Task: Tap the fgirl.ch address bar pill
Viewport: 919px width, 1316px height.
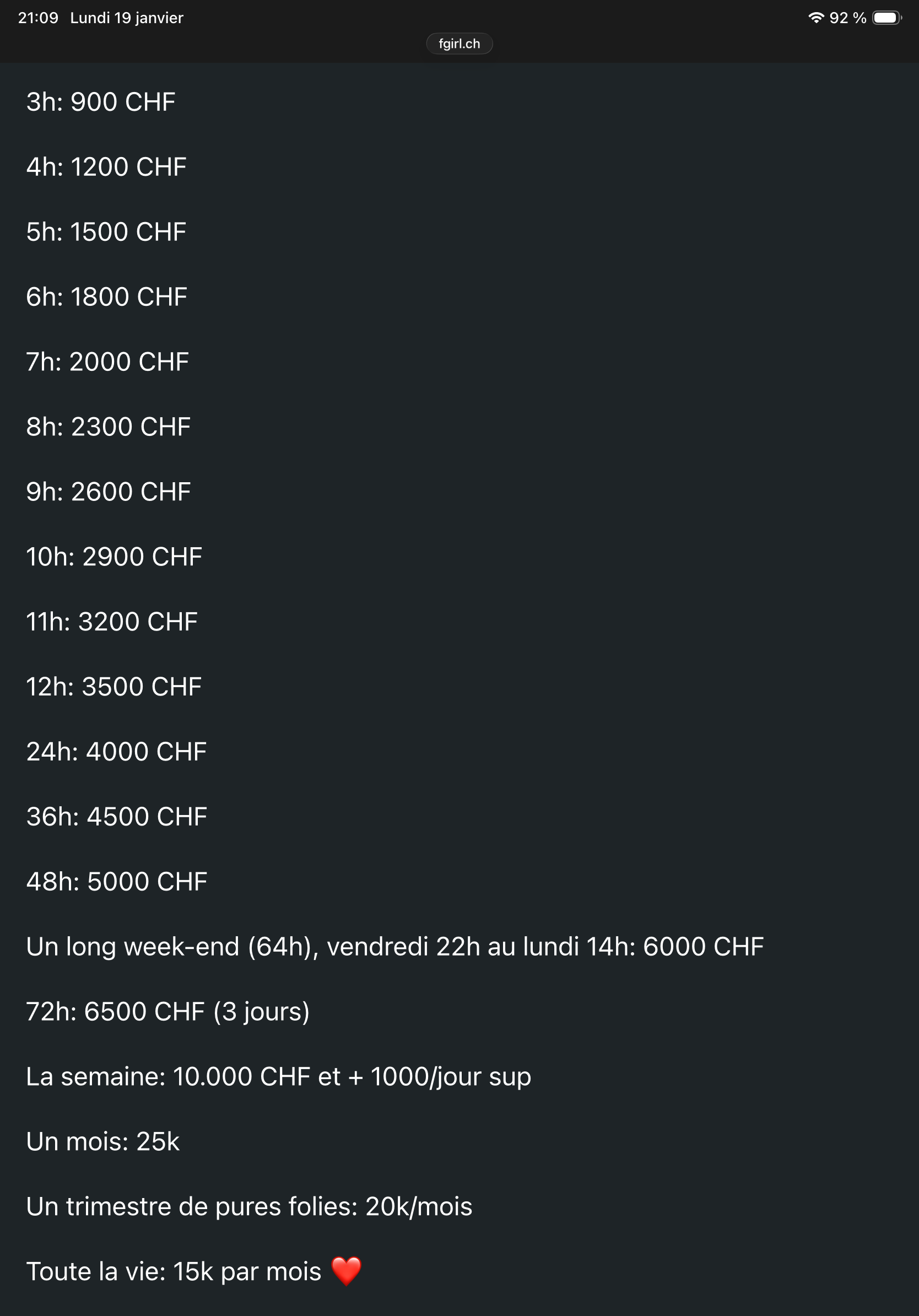Action: coord(459,44)
